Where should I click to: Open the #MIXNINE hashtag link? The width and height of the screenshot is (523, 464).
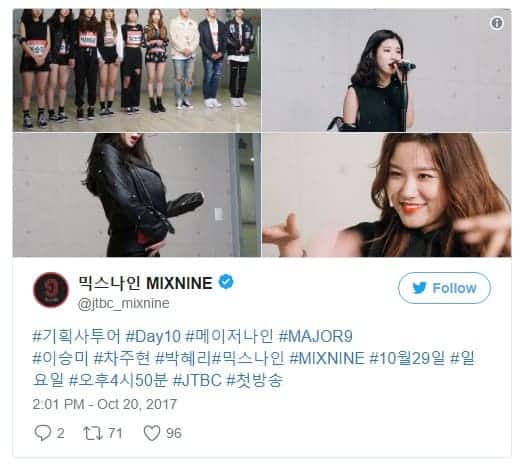coord(327,358)
